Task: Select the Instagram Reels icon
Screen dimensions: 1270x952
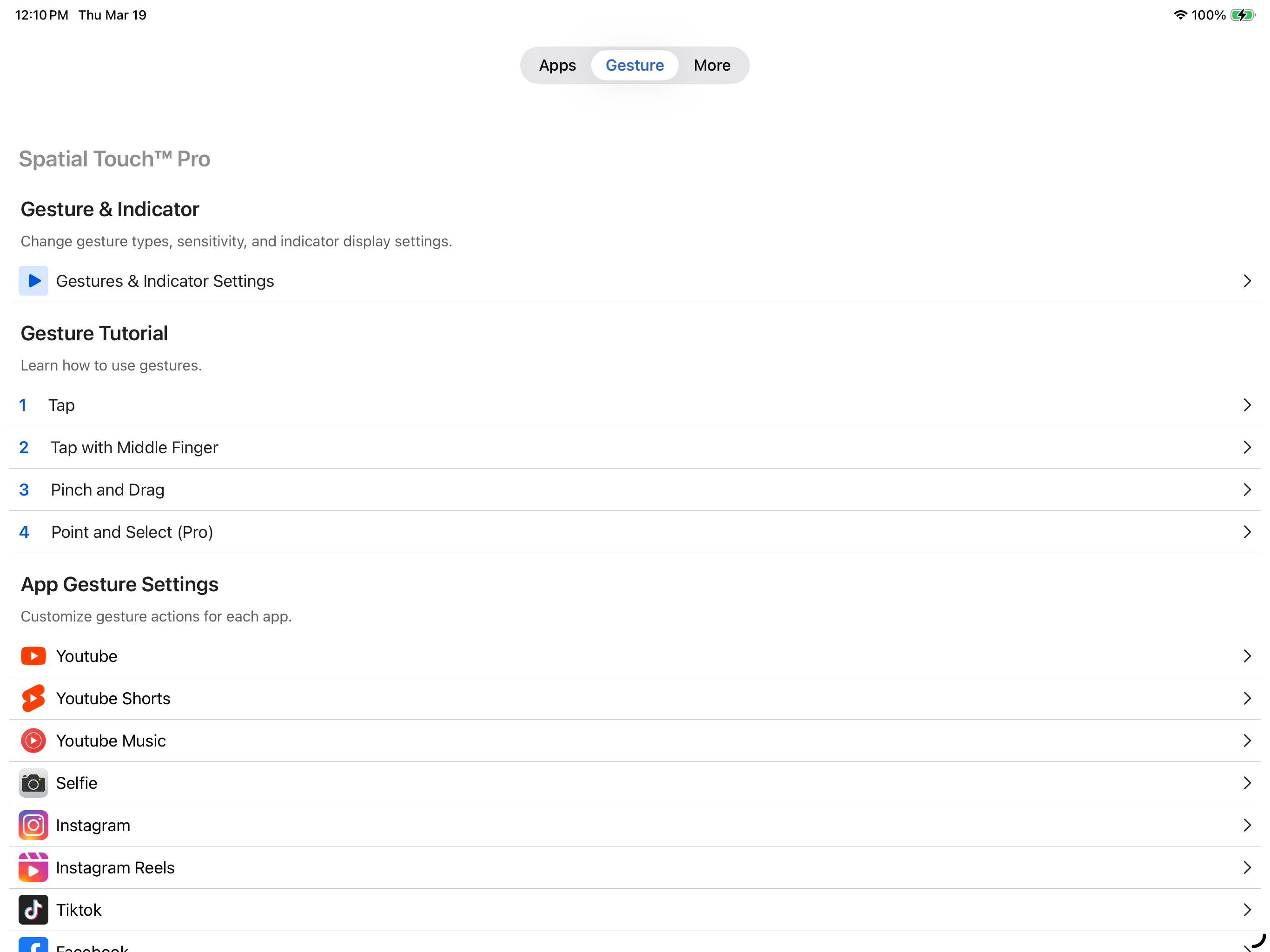Action: pyautogui.click(x=33, y=867)
